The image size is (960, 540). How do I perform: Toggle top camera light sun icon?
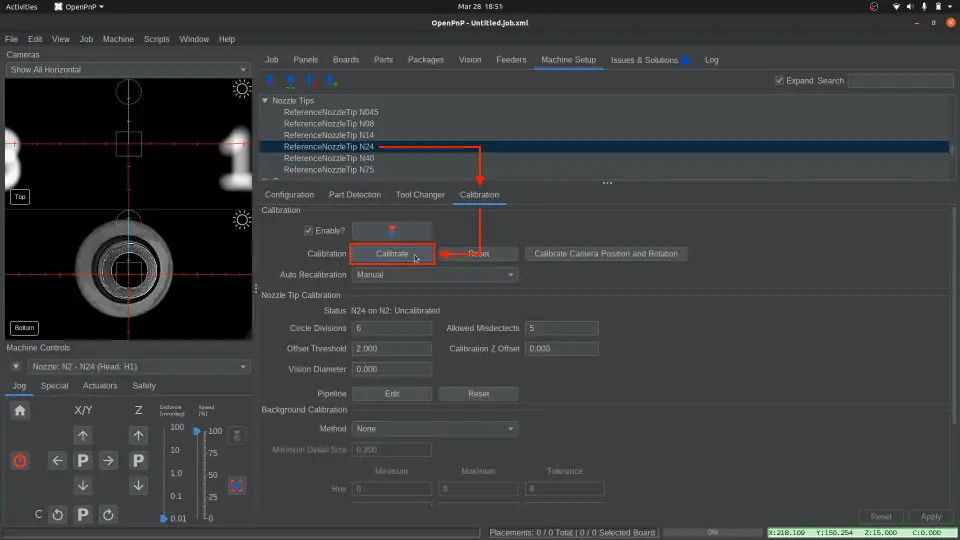(241, 89)
